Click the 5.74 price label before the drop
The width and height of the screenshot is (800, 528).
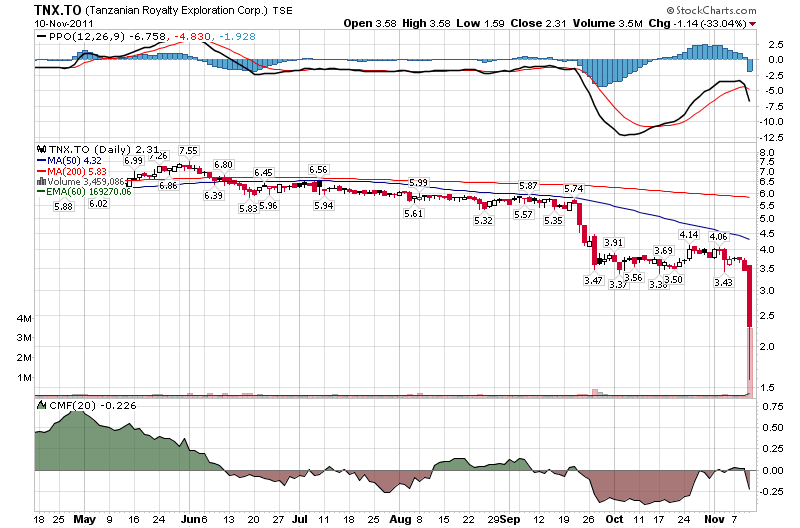[x=573, y=188]
